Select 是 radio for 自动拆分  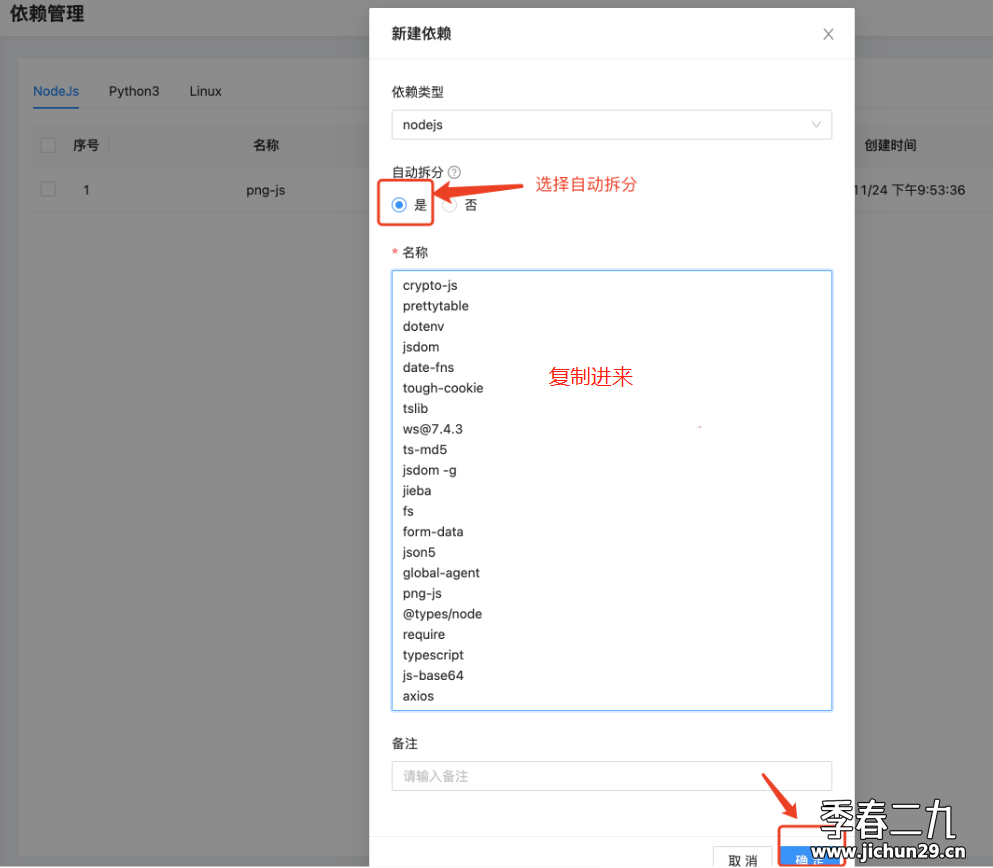[x=399, y=204]
